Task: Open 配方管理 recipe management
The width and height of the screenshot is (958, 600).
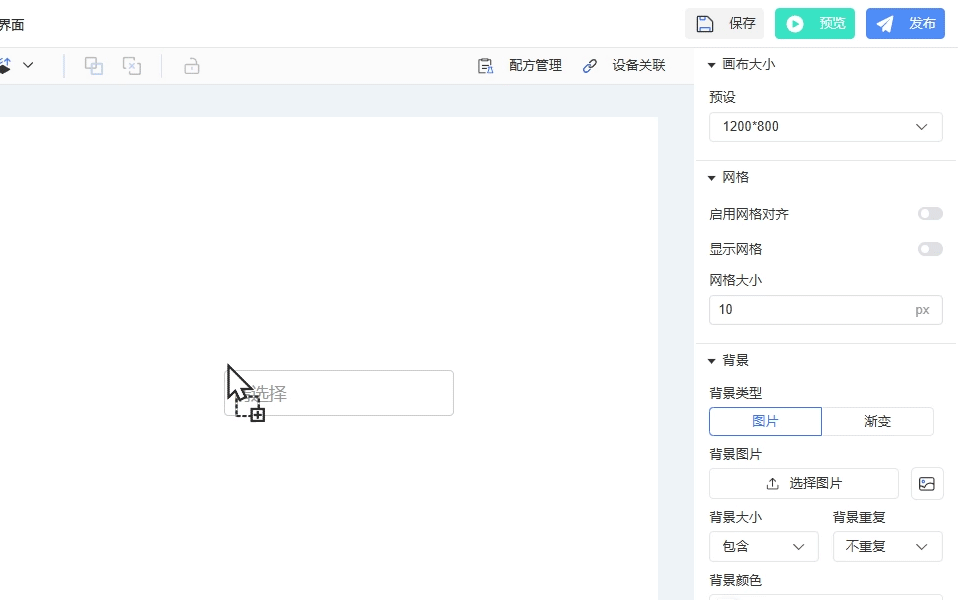Action: pos(520,66)
